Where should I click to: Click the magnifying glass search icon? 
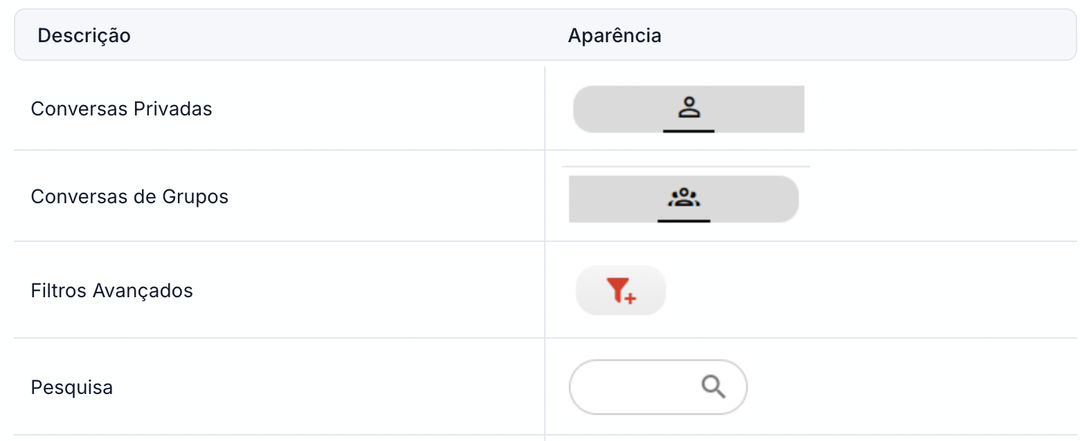click(714, 387)
